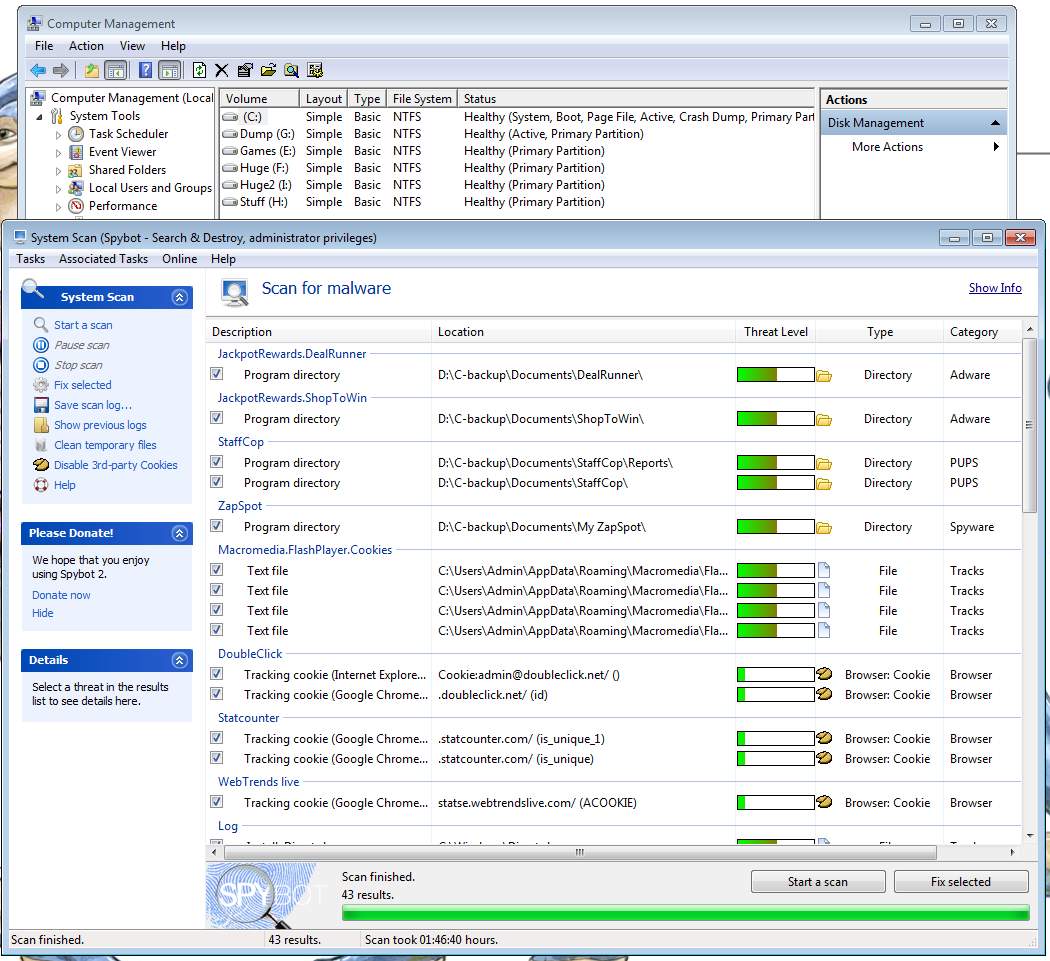The image size is (1050, 961).
Task: Expand the Task Scheduler tree node
Action: [58, 135]
